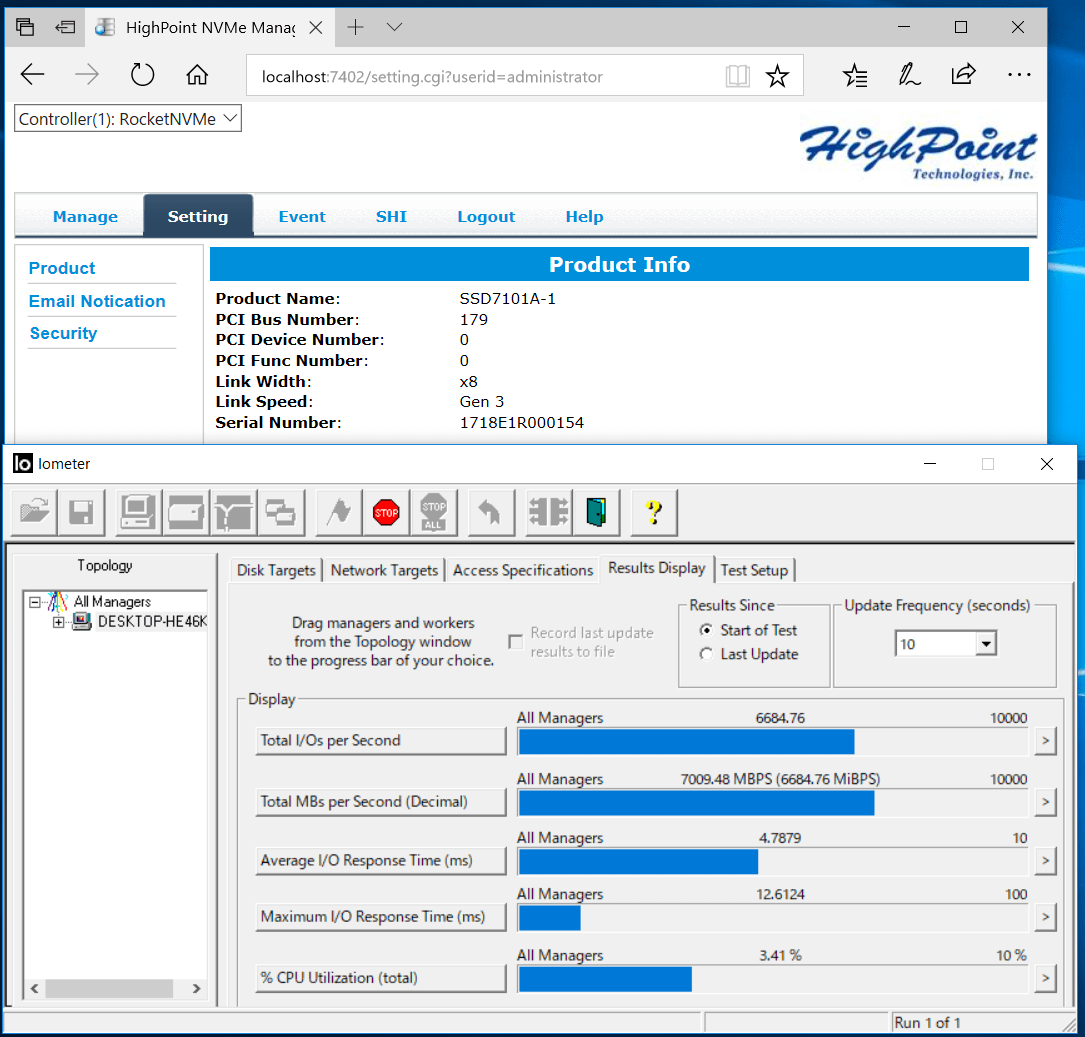Start a new manager in Iometer toolbar

pyautogui.click(x=138, y=513)
